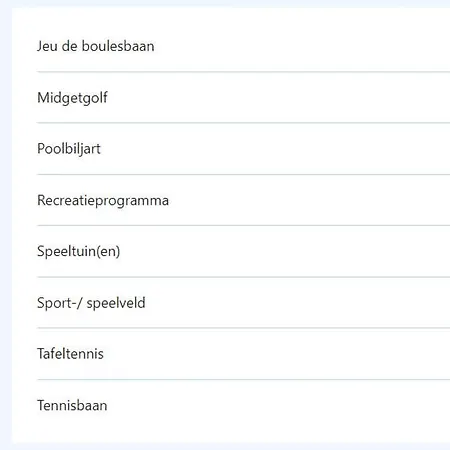Click the word 'speelveld' in the sport row
Screen dimensions: 450x450
116,303
